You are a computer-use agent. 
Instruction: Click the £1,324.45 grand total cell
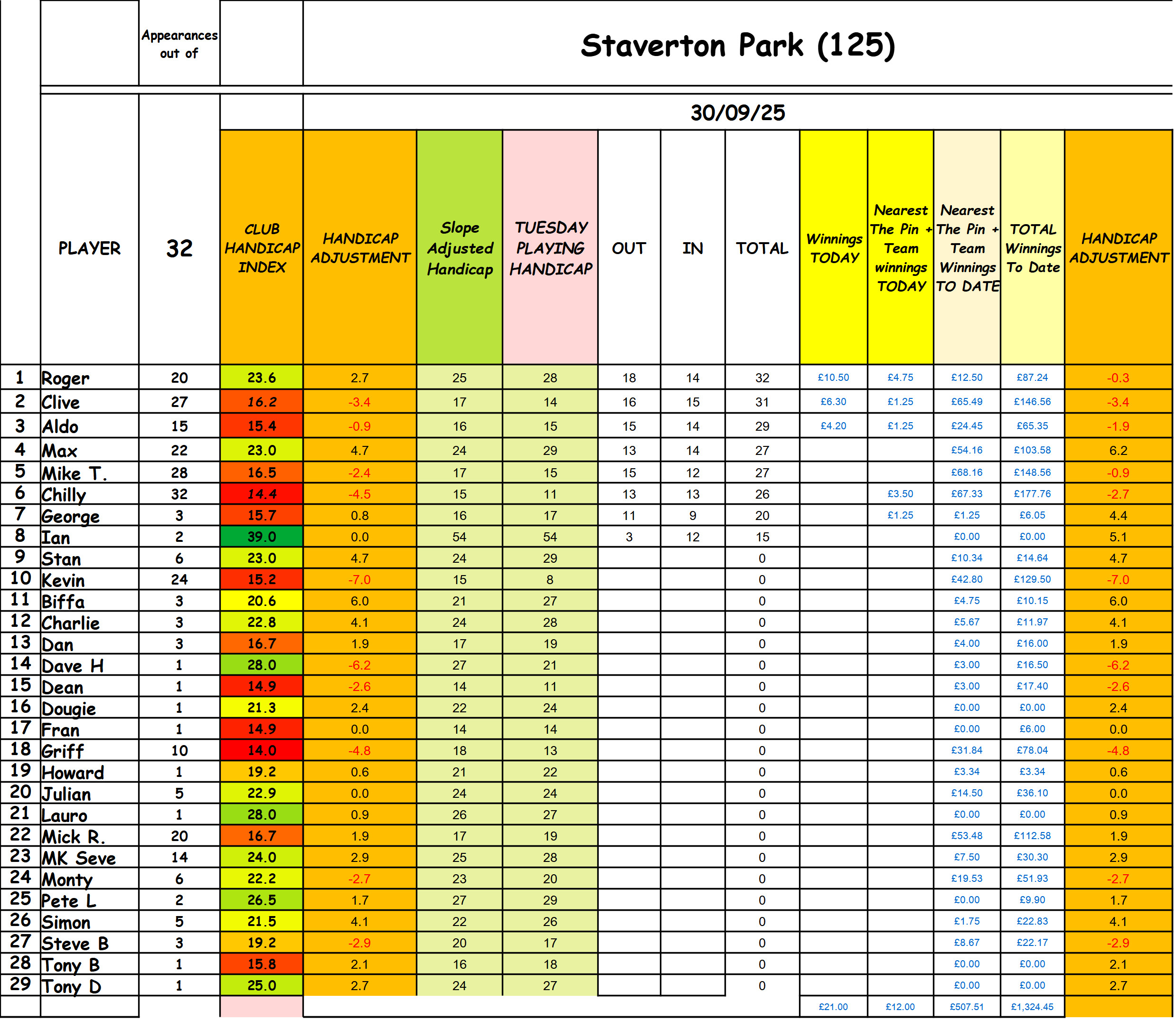coord(1032,1007)
